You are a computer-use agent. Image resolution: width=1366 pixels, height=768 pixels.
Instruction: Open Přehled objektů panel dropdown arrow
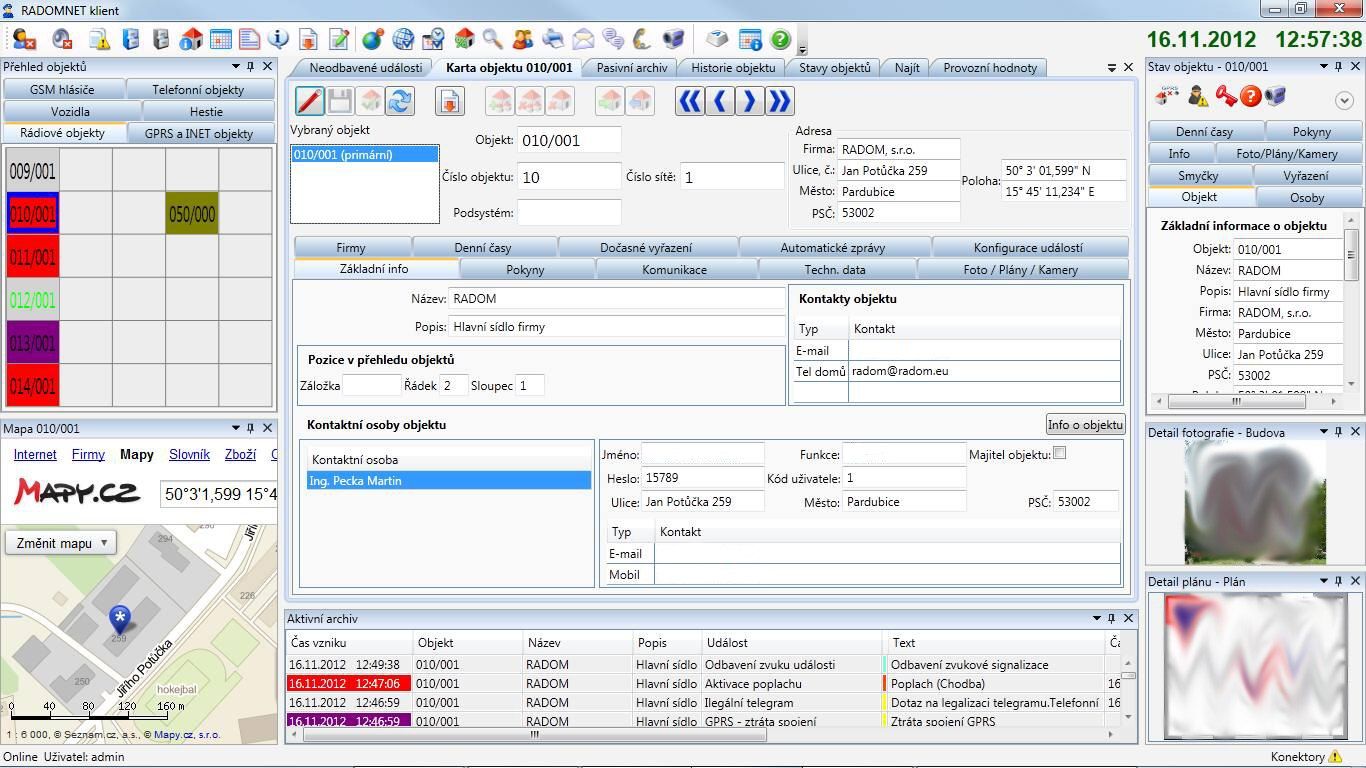[x=236, y=66]
